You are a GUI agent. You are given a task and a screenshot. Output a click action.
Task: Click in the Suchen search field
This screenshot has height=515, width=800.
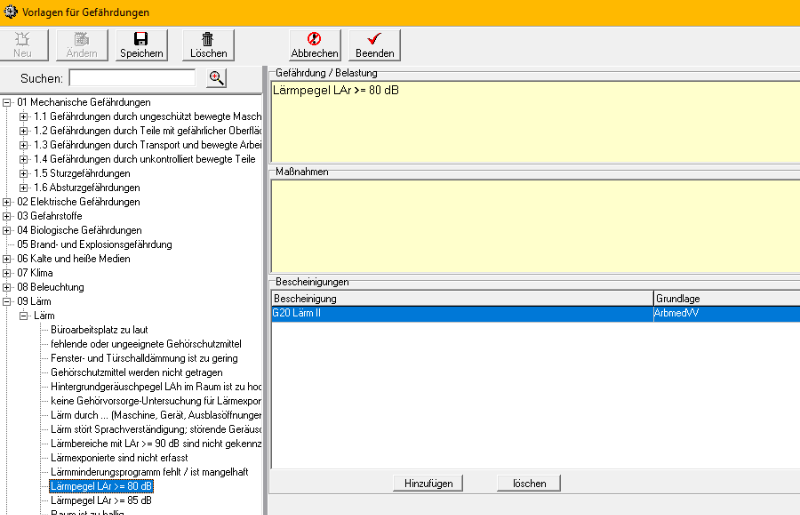(x=132, y=78)
